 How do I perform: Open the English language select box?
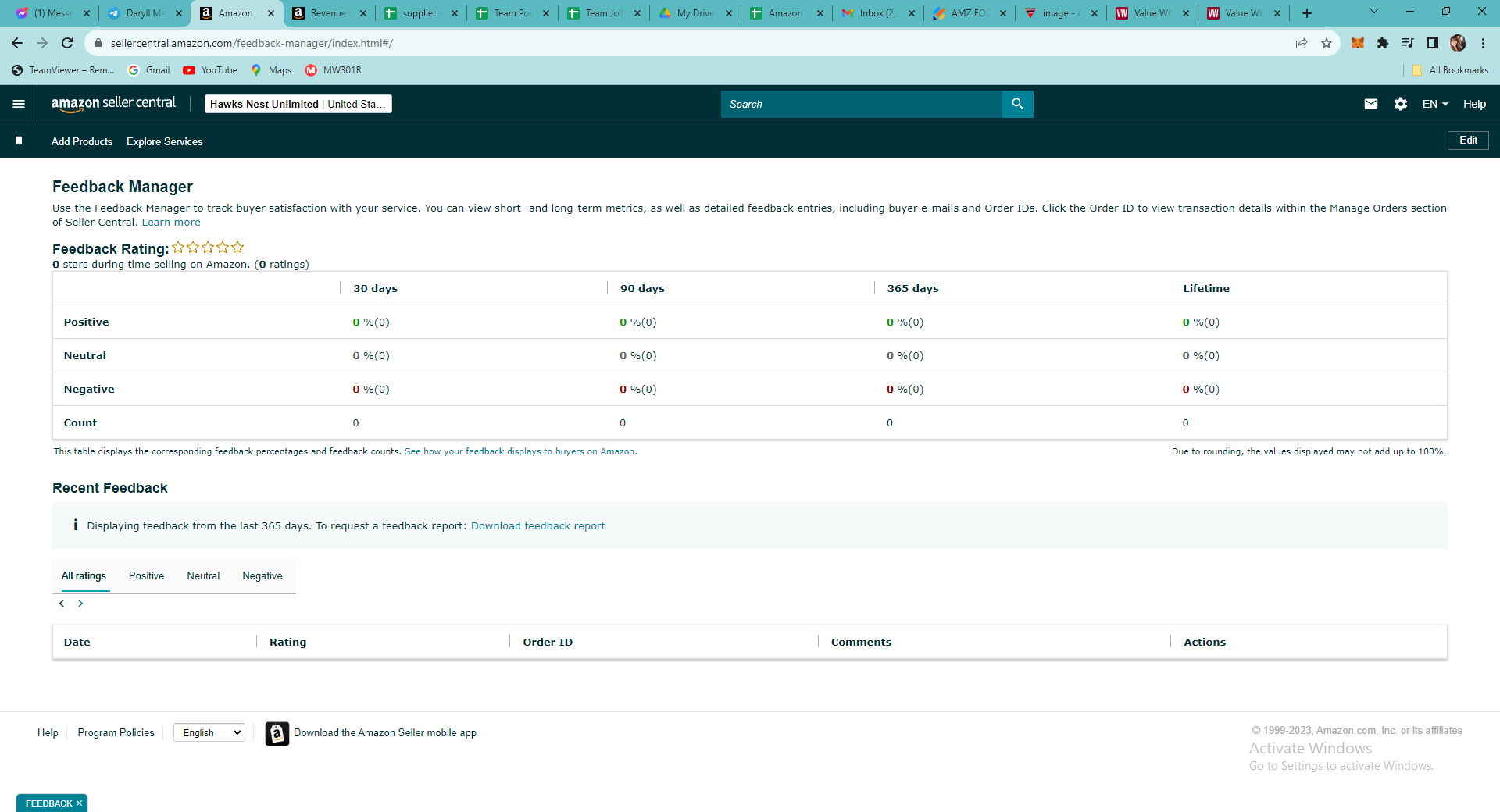(209, 732)
